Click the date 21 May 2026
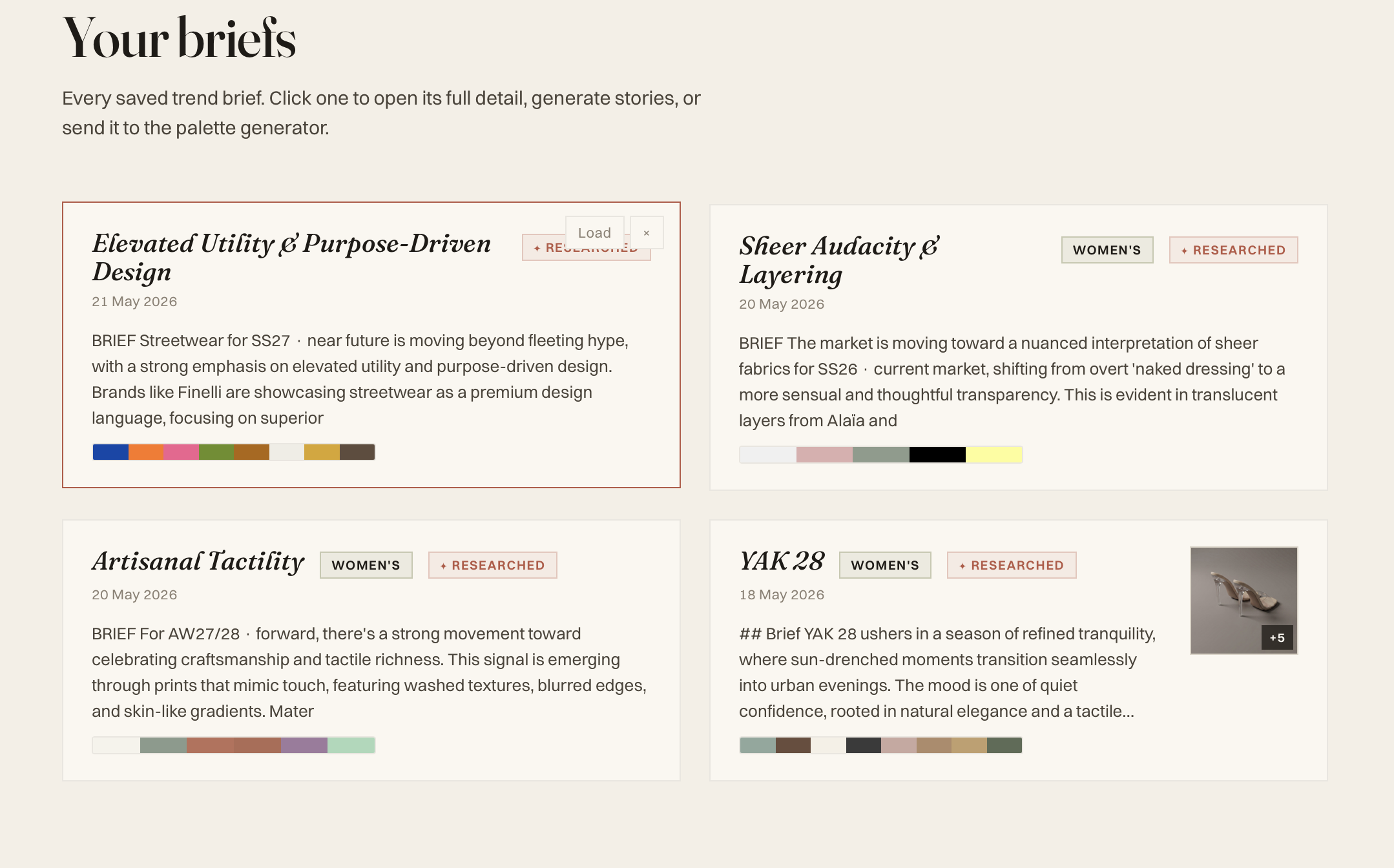This screenshot has width=1394, height=868. pyautogui.click(x=134, y=302)
